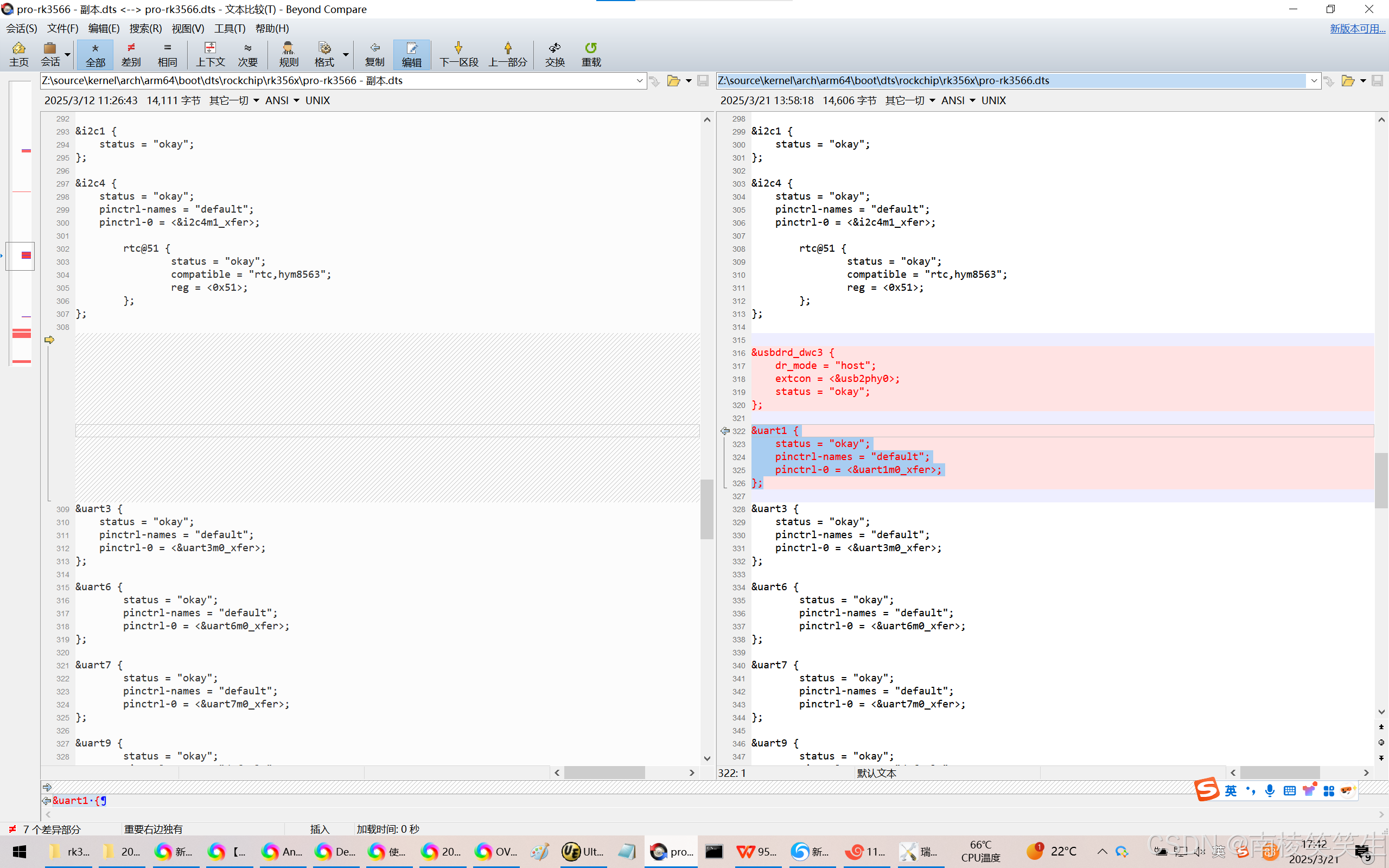Viewport: 1389px width, 868px height.
Task: Expand the Sessions (会话) dropdown arrow
Action: [67, 55]
